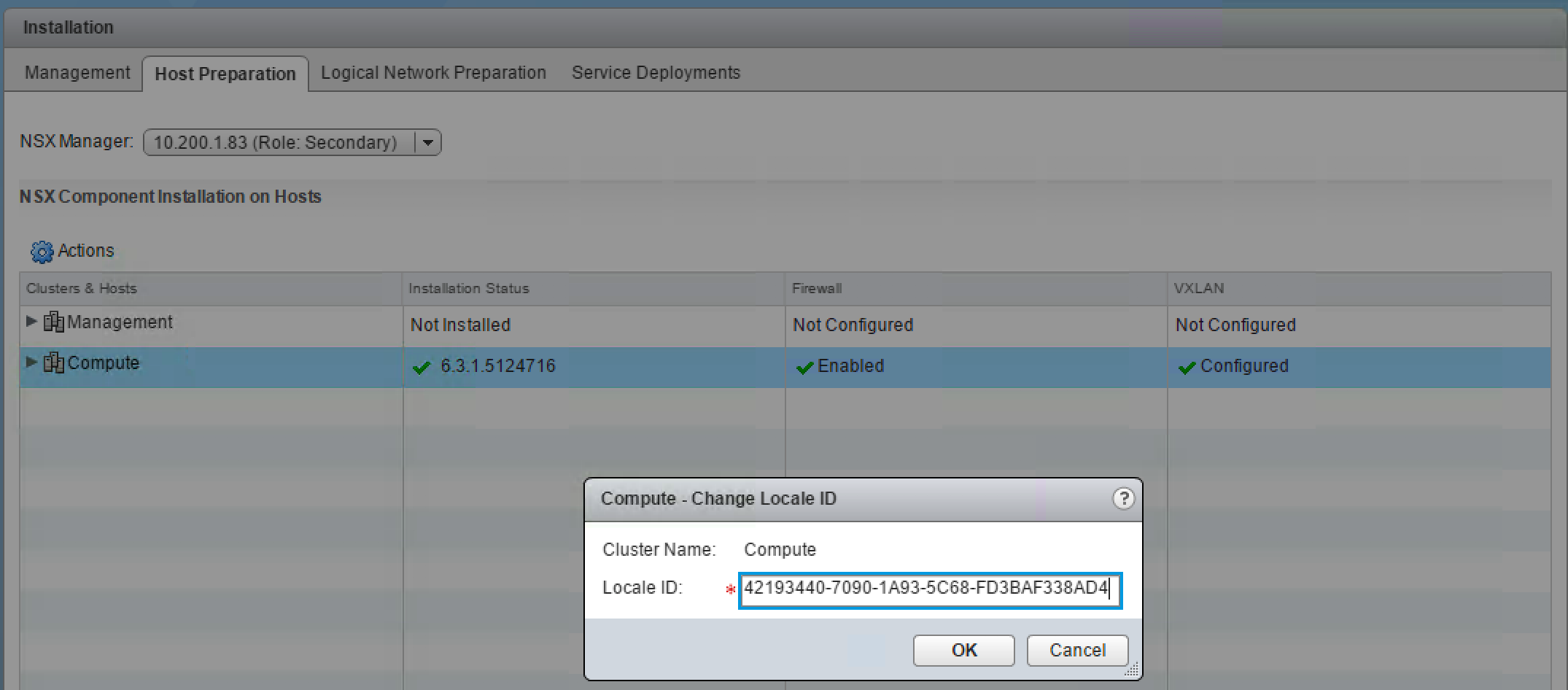Click the Management cluster icon

54,322
